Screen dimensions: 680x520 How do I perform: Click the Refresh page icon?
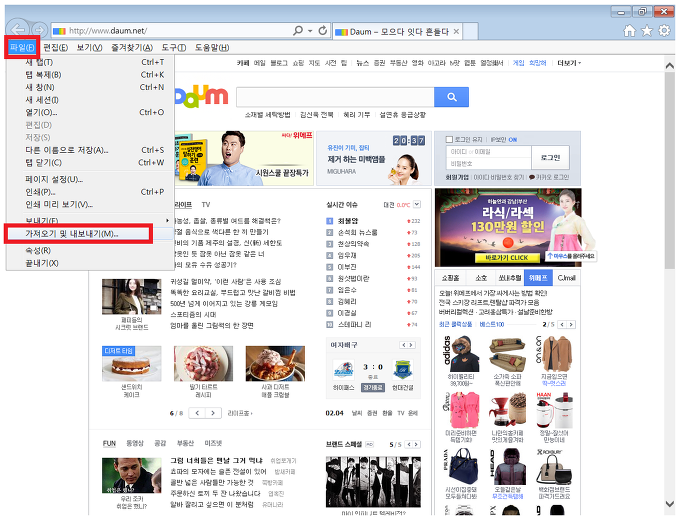click(x=323, y=30)
